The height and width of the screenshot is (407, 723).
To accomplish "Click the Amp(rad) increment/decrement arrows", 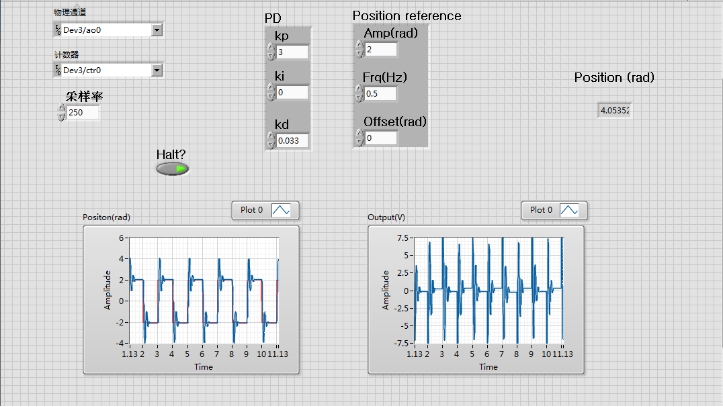I will click(360, 49).
